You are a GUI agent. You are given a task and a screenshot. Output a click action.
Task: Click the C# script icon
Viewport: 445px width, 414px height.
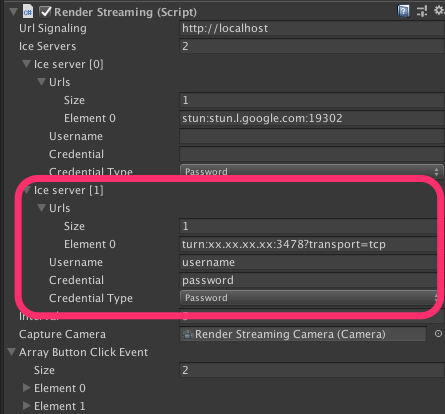(x=28, y=12)
